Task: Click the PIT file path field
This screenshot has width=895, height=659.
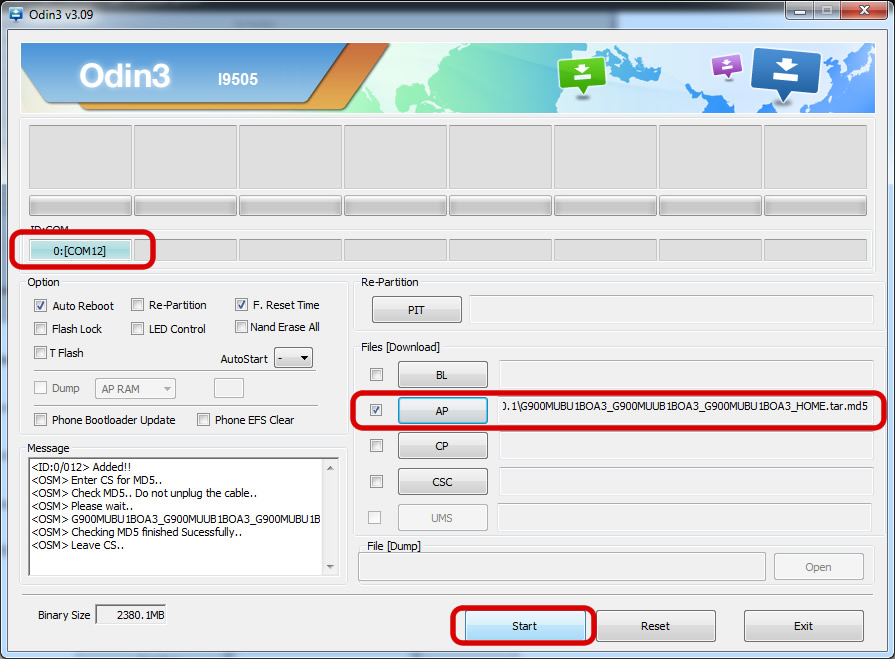Action: (x=671, y=310)
